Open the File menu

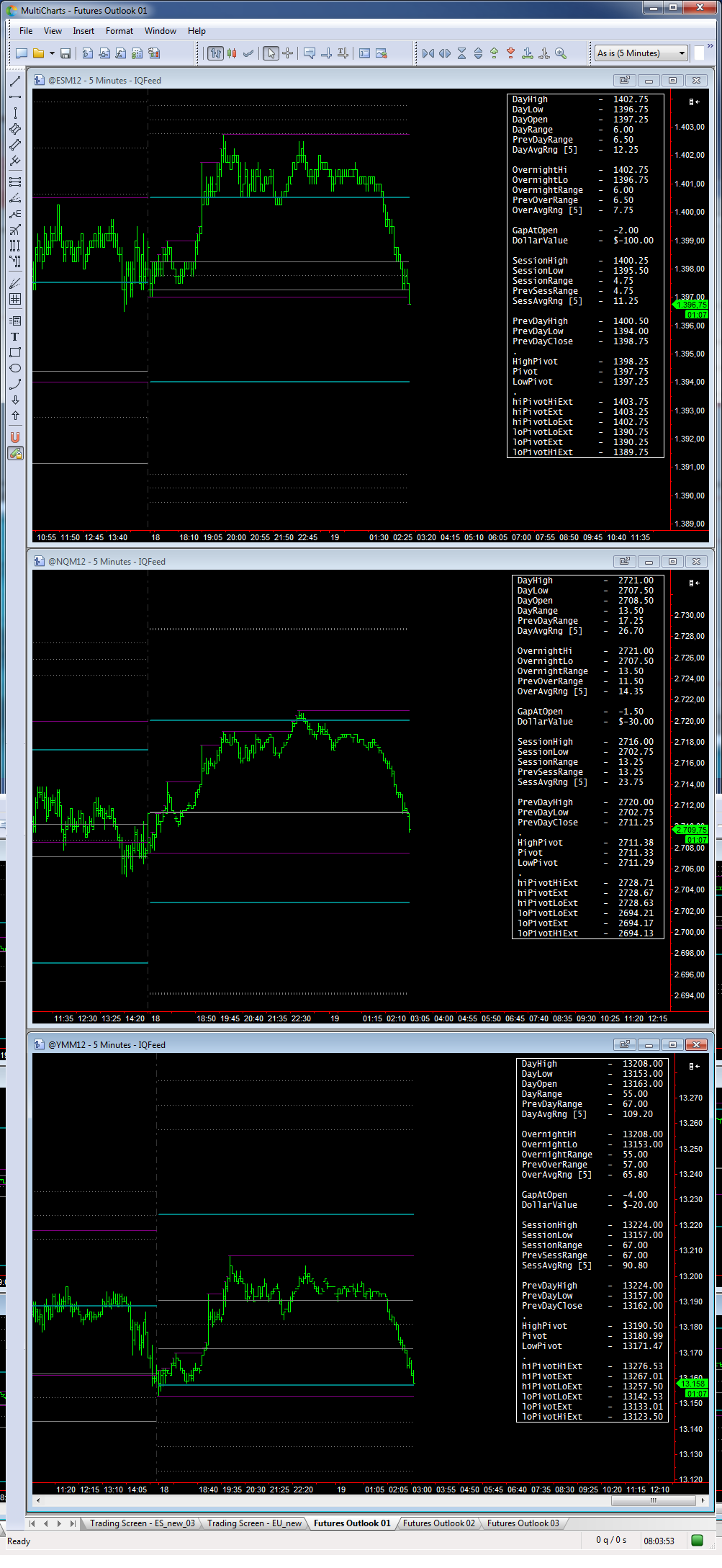click(26, 31)
